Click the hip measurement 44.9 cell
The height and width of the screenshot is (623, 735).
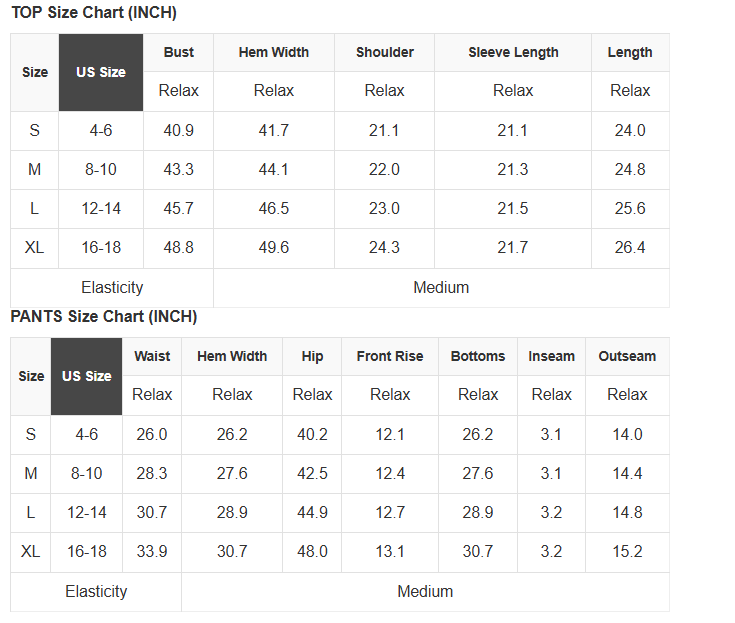312,512
